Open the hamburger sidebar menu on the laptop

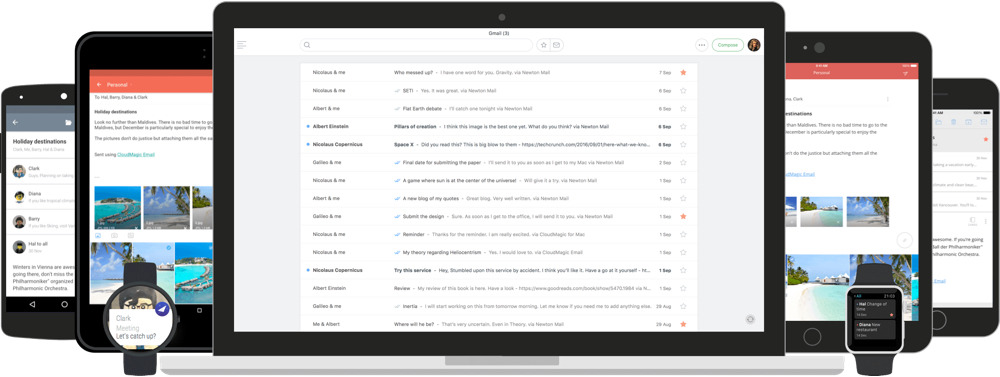242,45
